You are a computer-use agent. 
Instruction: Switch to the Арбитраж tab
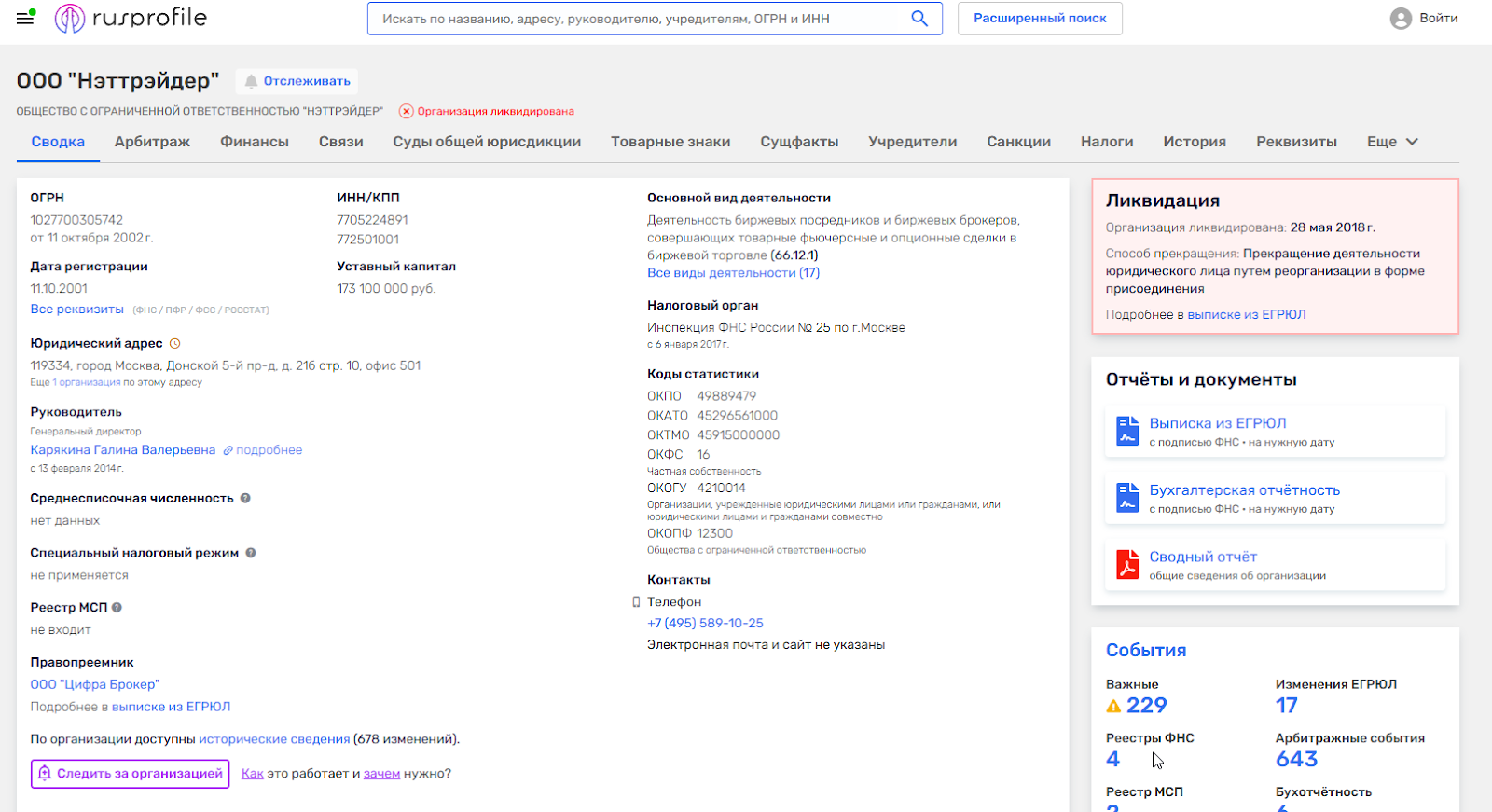pyautogui.click(x=152, y=142)
